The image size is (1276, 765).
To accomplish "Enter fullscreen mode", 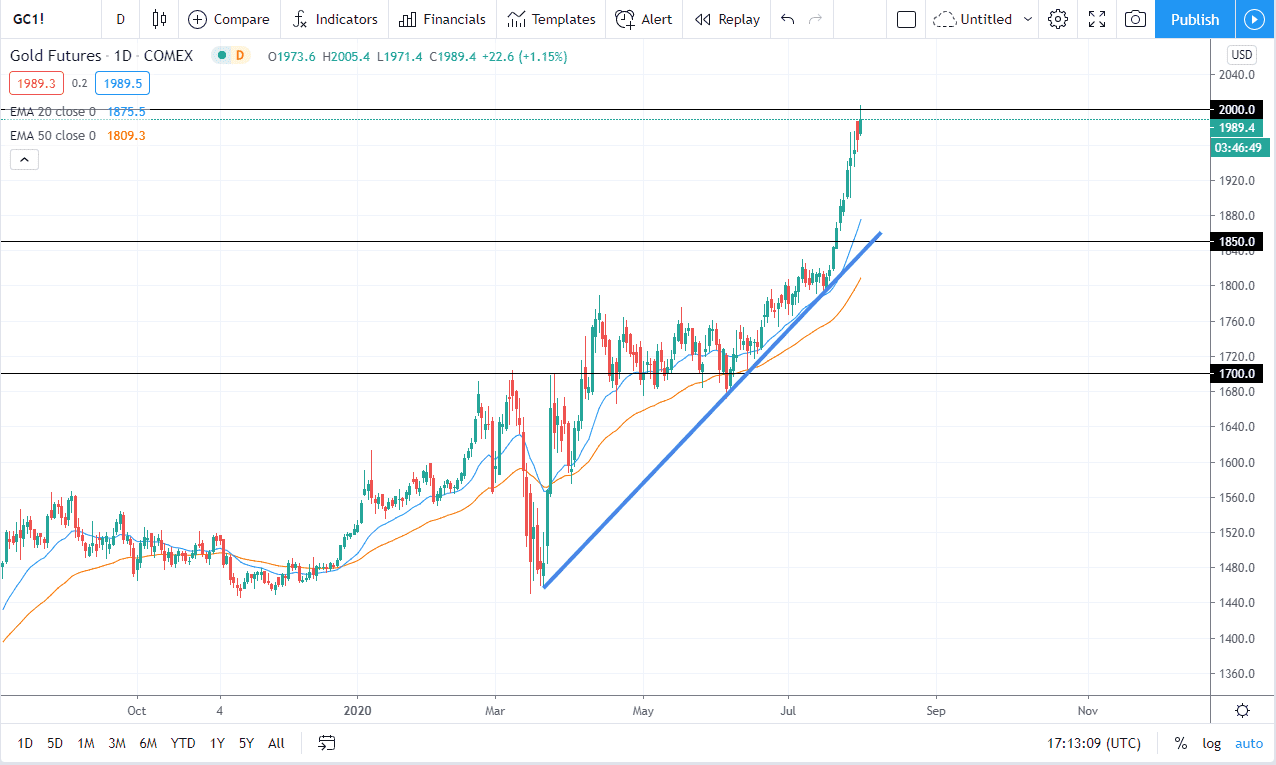I will [1097, 19].
